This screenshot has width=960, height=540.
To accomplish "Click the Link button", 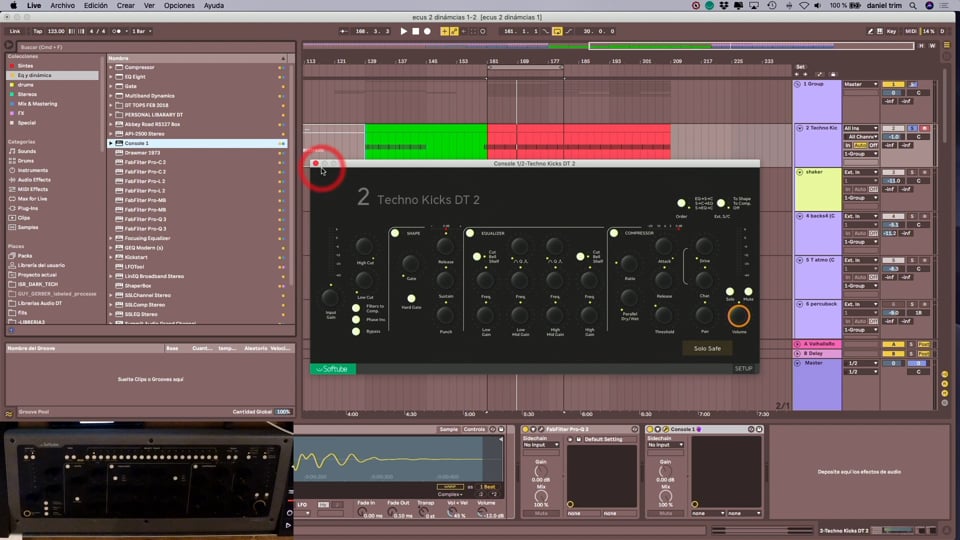I will click(x=15, y=31).
